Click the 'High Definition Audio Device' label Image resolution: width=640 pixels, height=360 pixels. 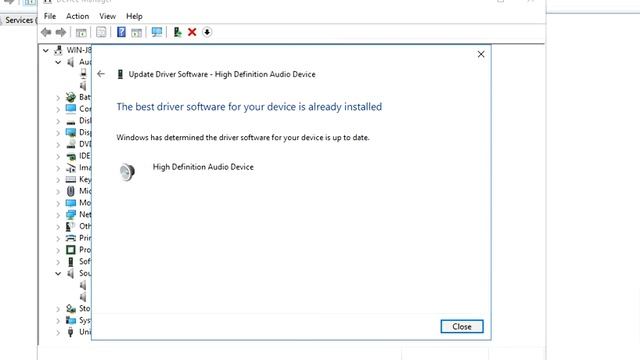(x=203, y=167)
